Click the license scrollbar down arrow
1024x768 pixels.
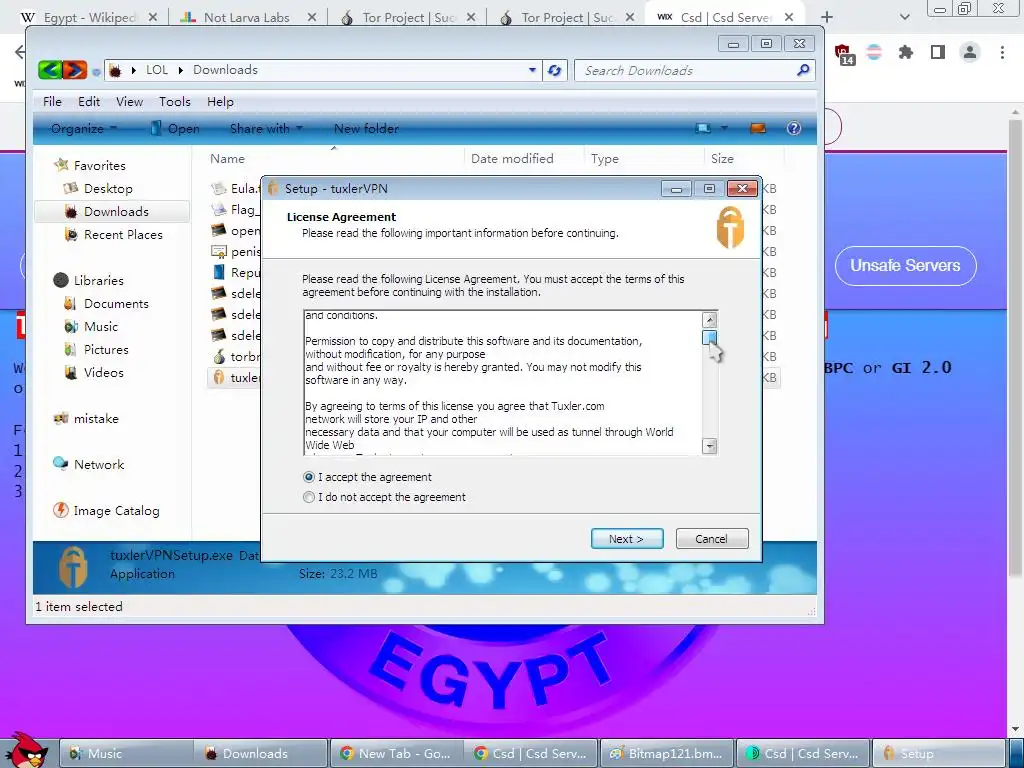tap(709, 446)
